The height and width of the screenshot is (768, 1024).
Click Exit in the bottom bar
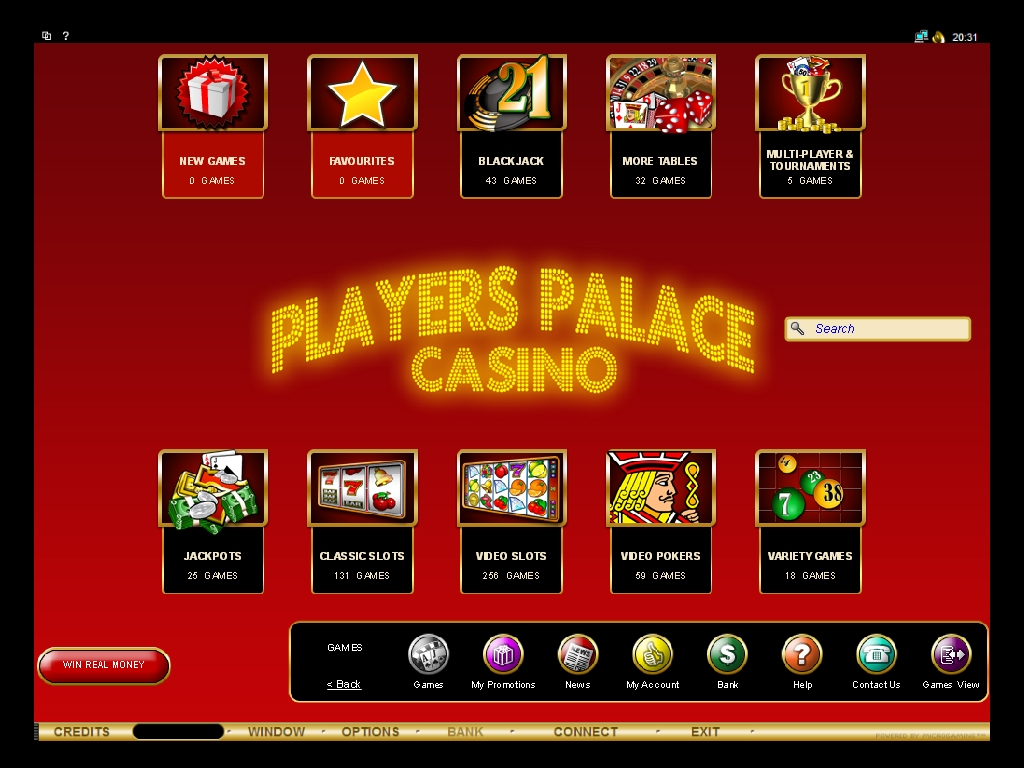point(705,731)
